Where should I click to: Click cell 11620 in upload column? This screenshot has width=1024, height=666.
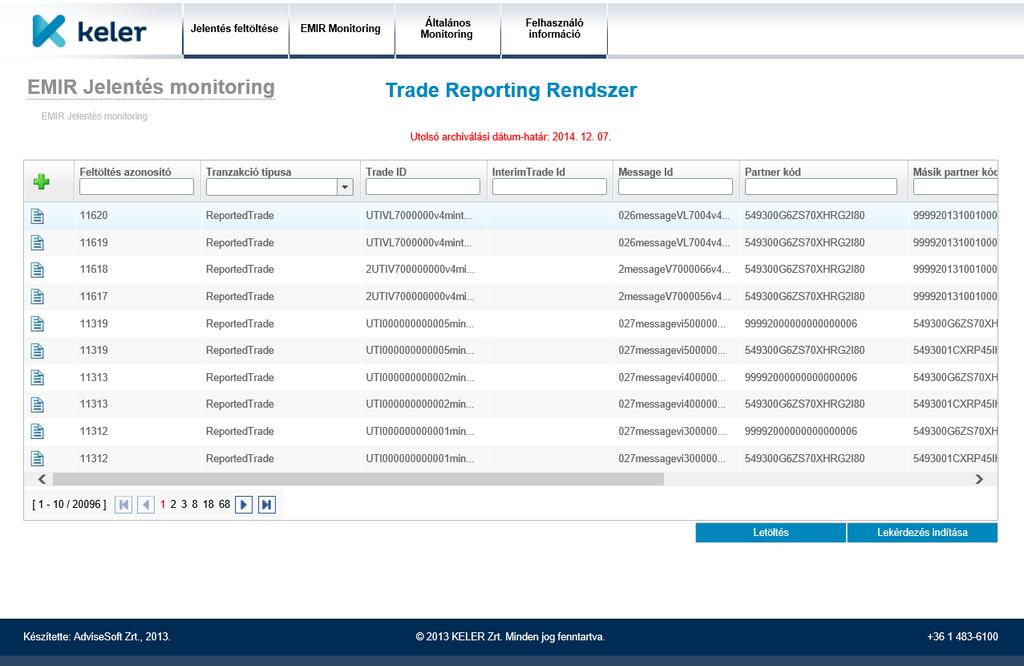pos(94,215)
